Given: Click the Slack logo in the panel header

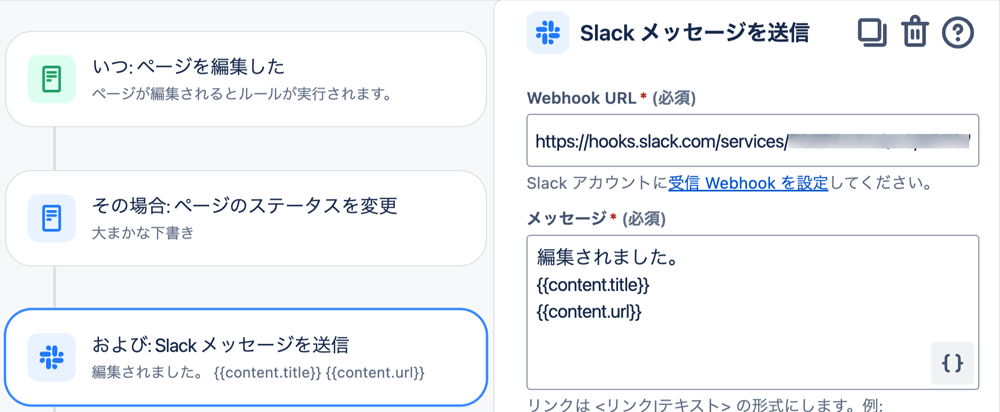Looking at the screenshot, I should (x=548, y=33).
